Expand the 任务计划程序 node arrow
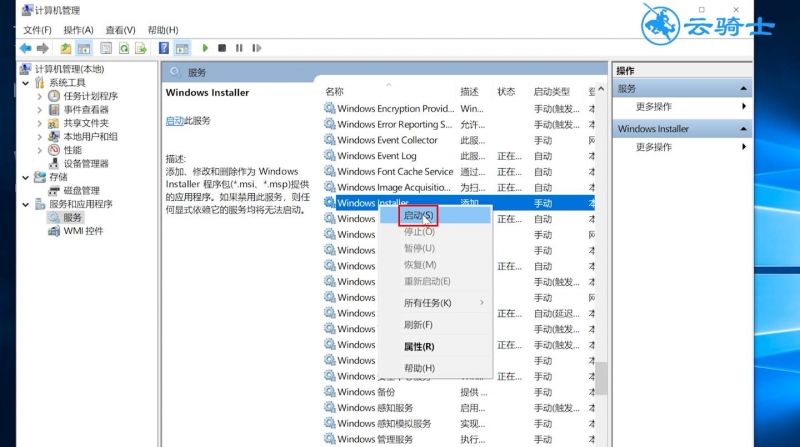 [x=40, y=96]
